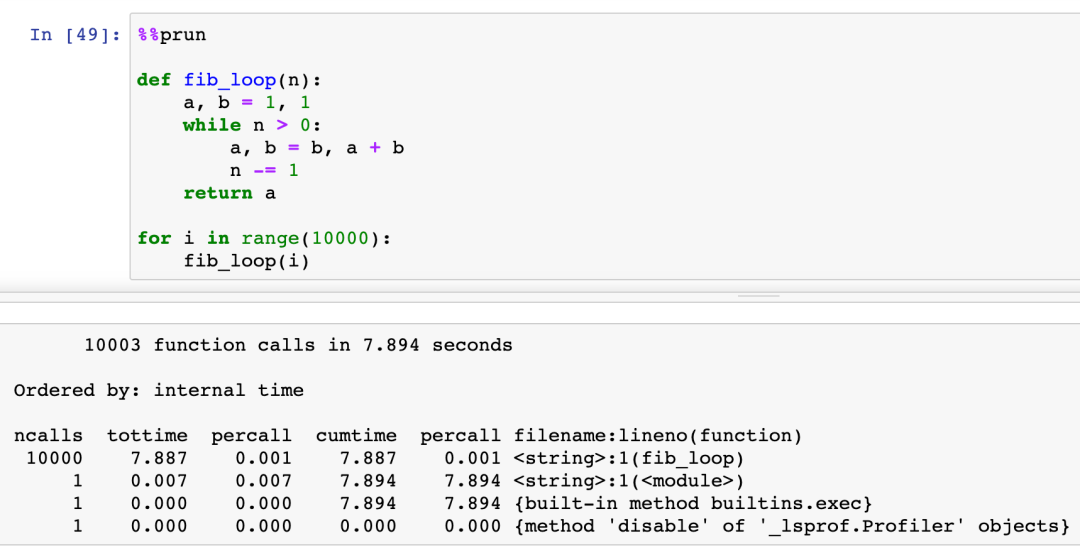Click the {built-in method builtins.exec} entry
The image size is (1080, 548).
(x=693, y=503)
